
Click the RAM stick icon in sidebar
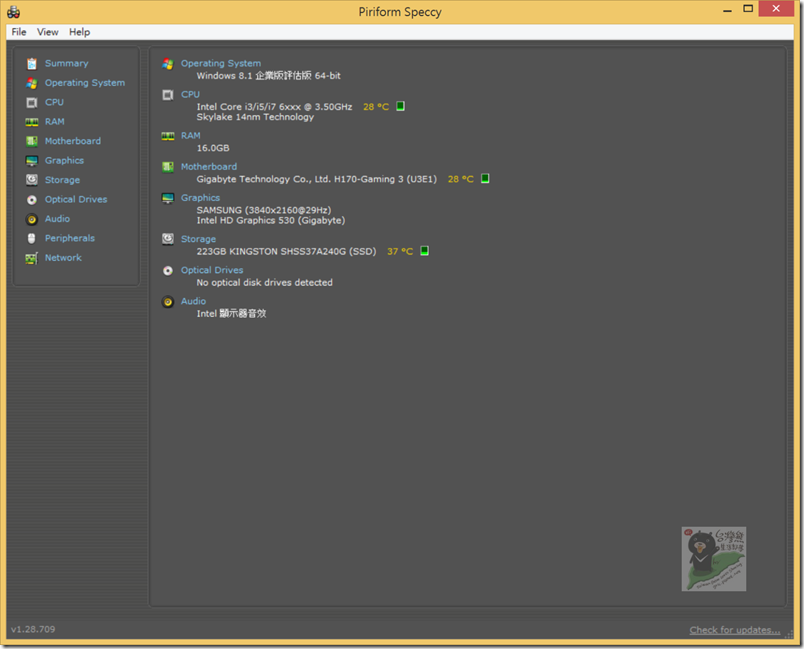32,122
